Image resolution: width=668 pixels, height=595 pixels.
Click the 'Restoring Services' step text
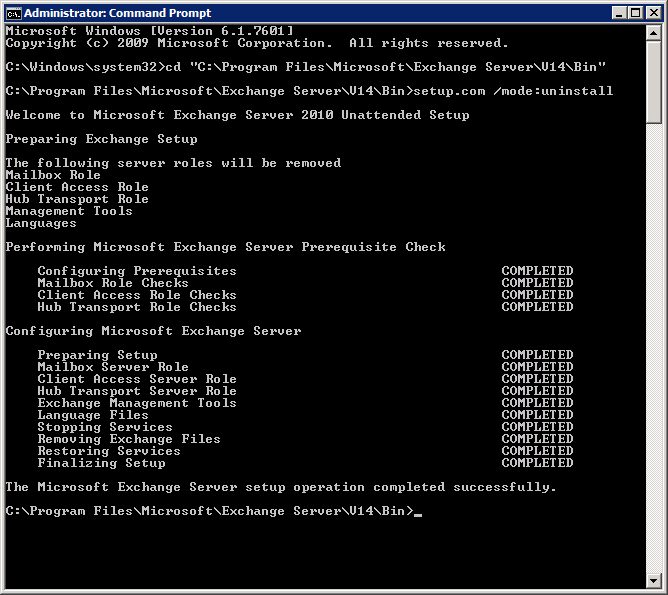[109, 451]
